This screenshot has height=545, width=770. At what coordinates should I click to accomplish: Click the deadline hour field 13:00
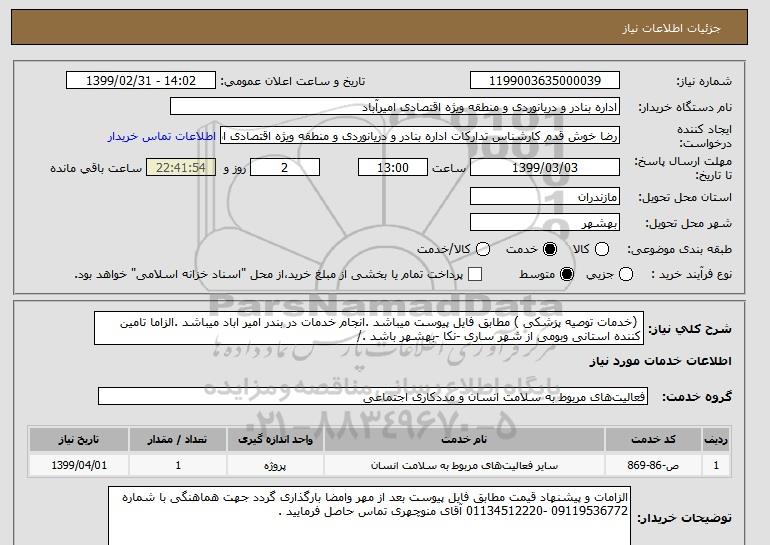click(x=393, y=167)
